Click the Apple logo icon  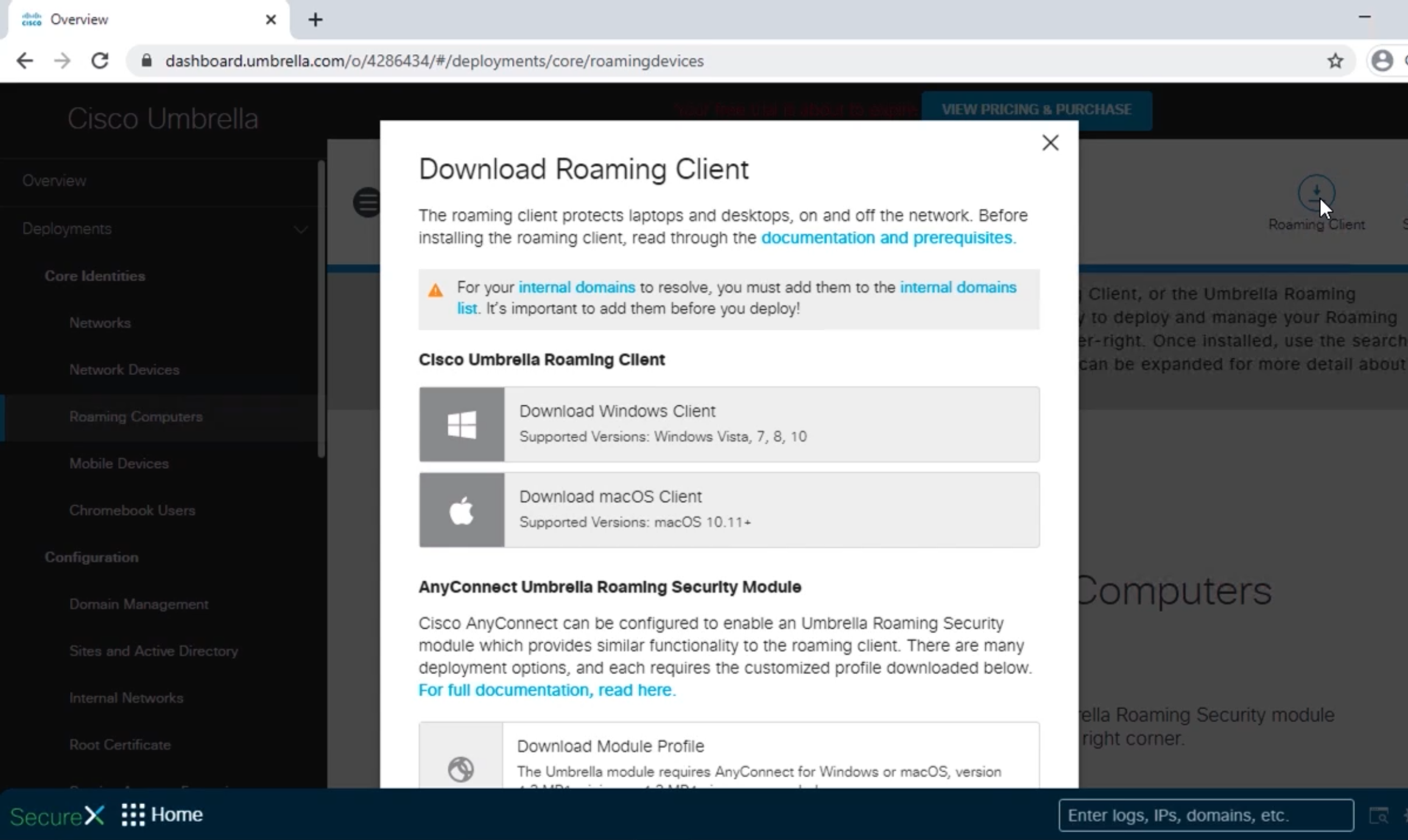(x=462, y=510)
